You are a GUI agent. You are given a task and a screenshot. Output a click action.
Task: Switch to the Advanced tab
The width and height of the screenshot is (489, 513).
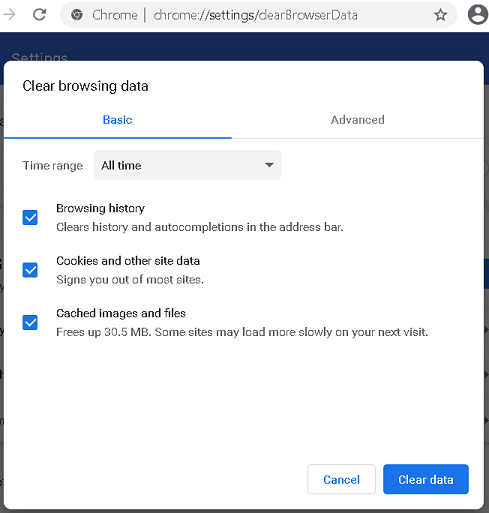point(357,120)
